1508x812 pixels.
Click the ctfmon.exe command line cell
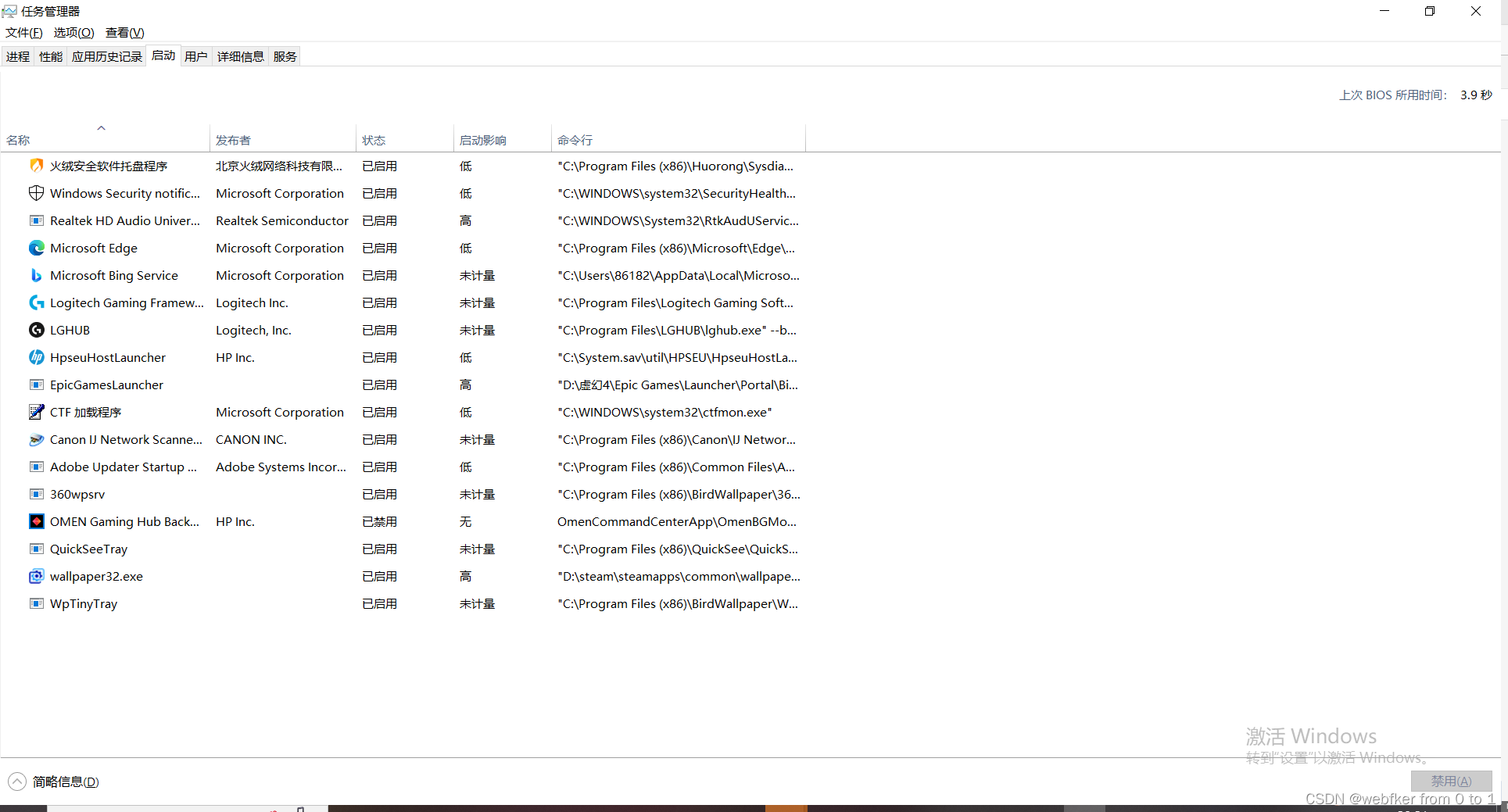(x=664, y=412)
